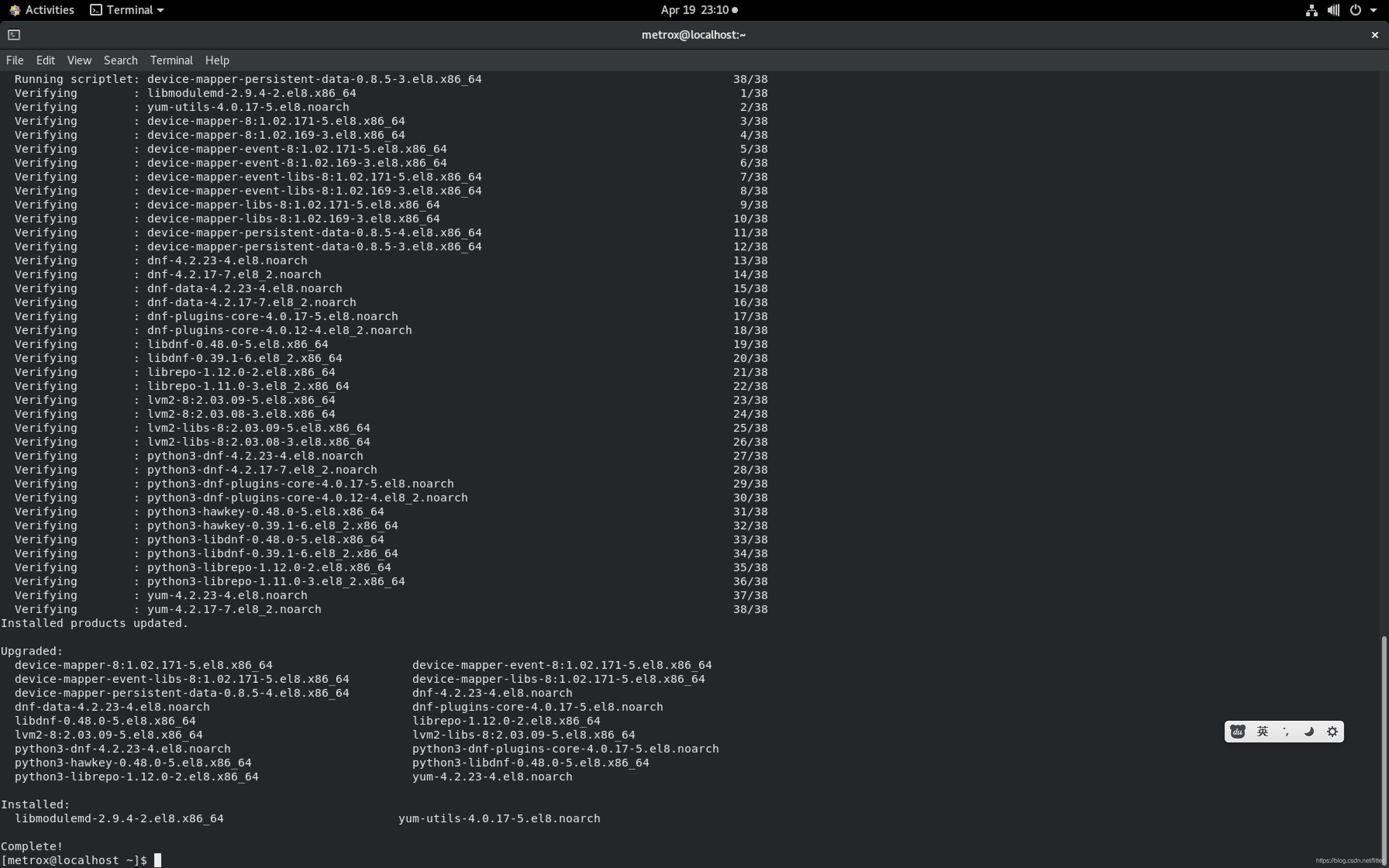Click the Verifying line numbered 1/38
The height and width of the screenshot is (868, 1389).
(391, 93)
